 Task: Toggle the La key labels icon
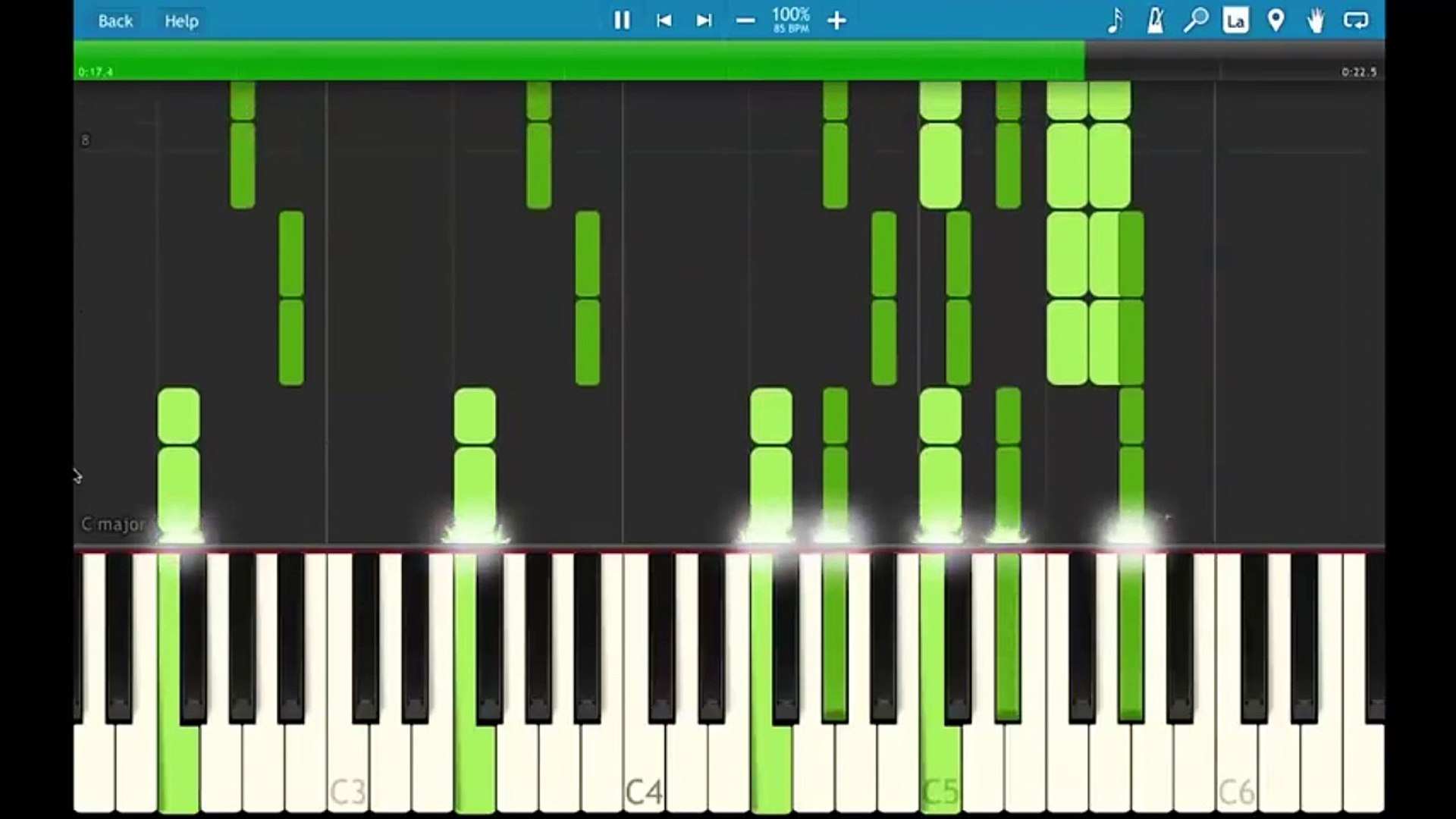coord(1235,20)
